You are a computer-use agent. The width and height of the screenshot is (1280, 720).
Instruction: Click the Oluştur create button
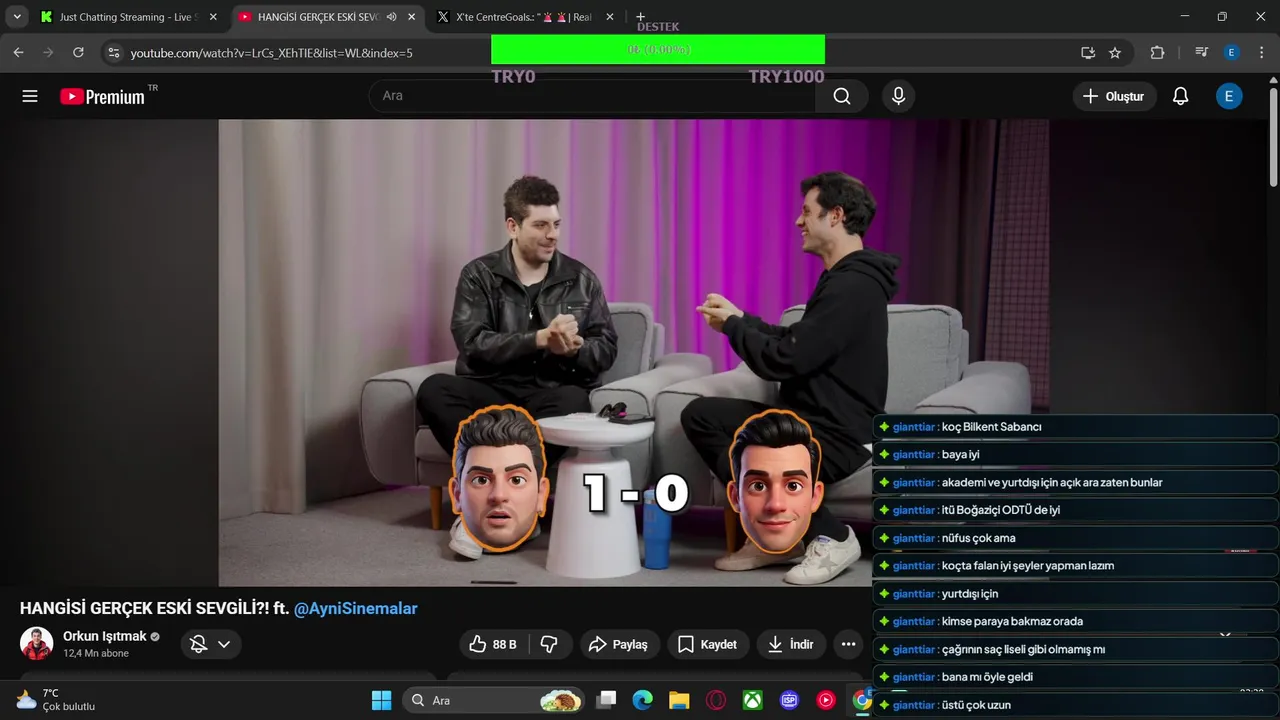coord(1114,96)
